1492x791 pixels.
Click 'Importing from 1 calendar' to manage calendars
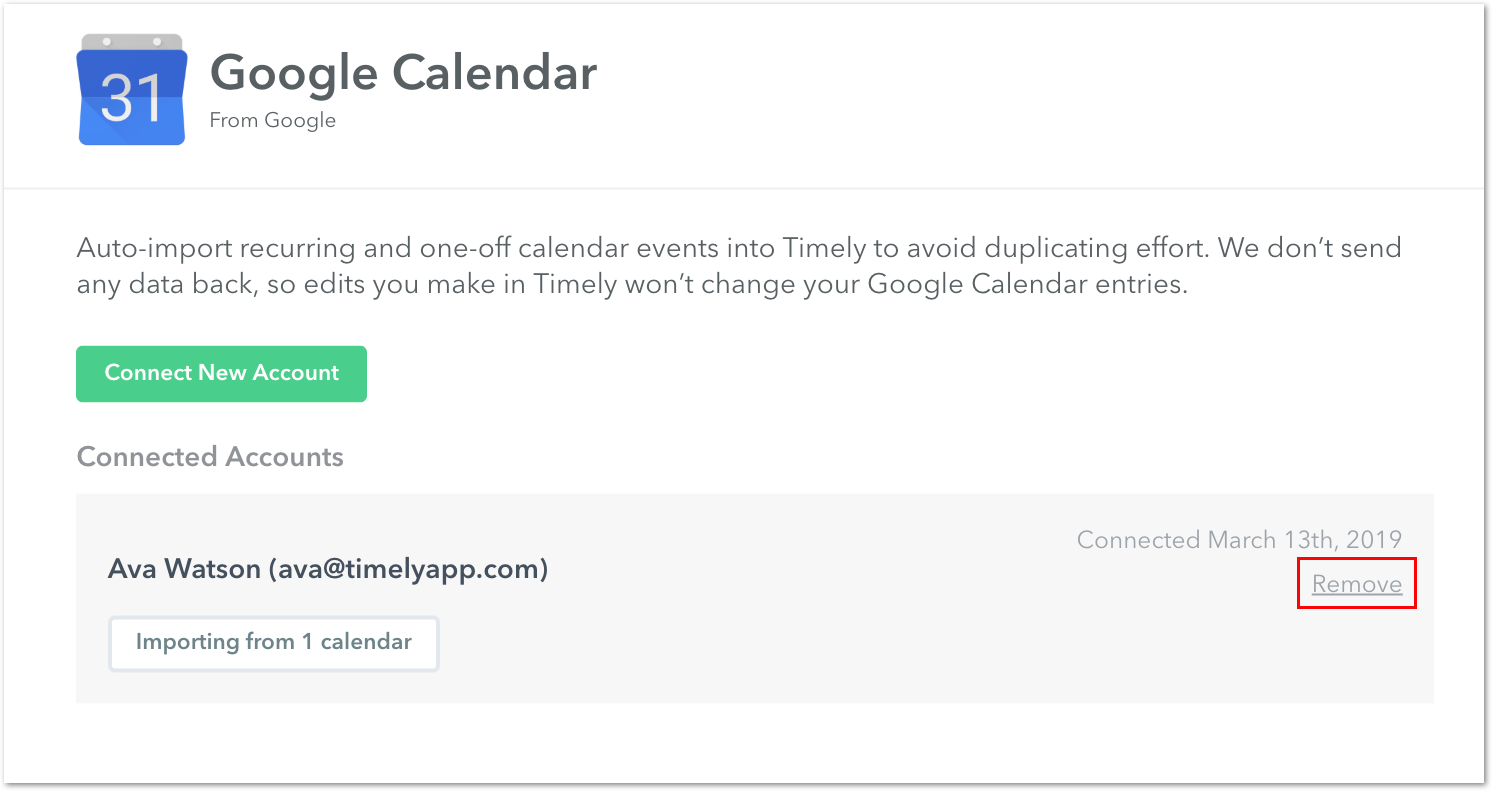click(x=273, y=643)
